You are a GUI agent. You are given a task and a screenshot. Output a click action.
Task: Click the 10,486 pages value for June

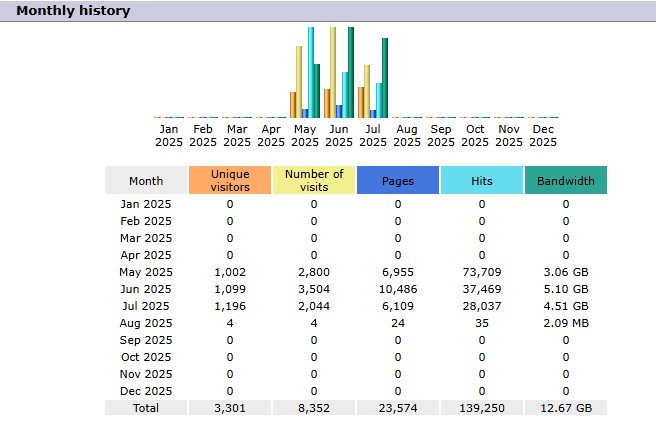coord(398,289)
